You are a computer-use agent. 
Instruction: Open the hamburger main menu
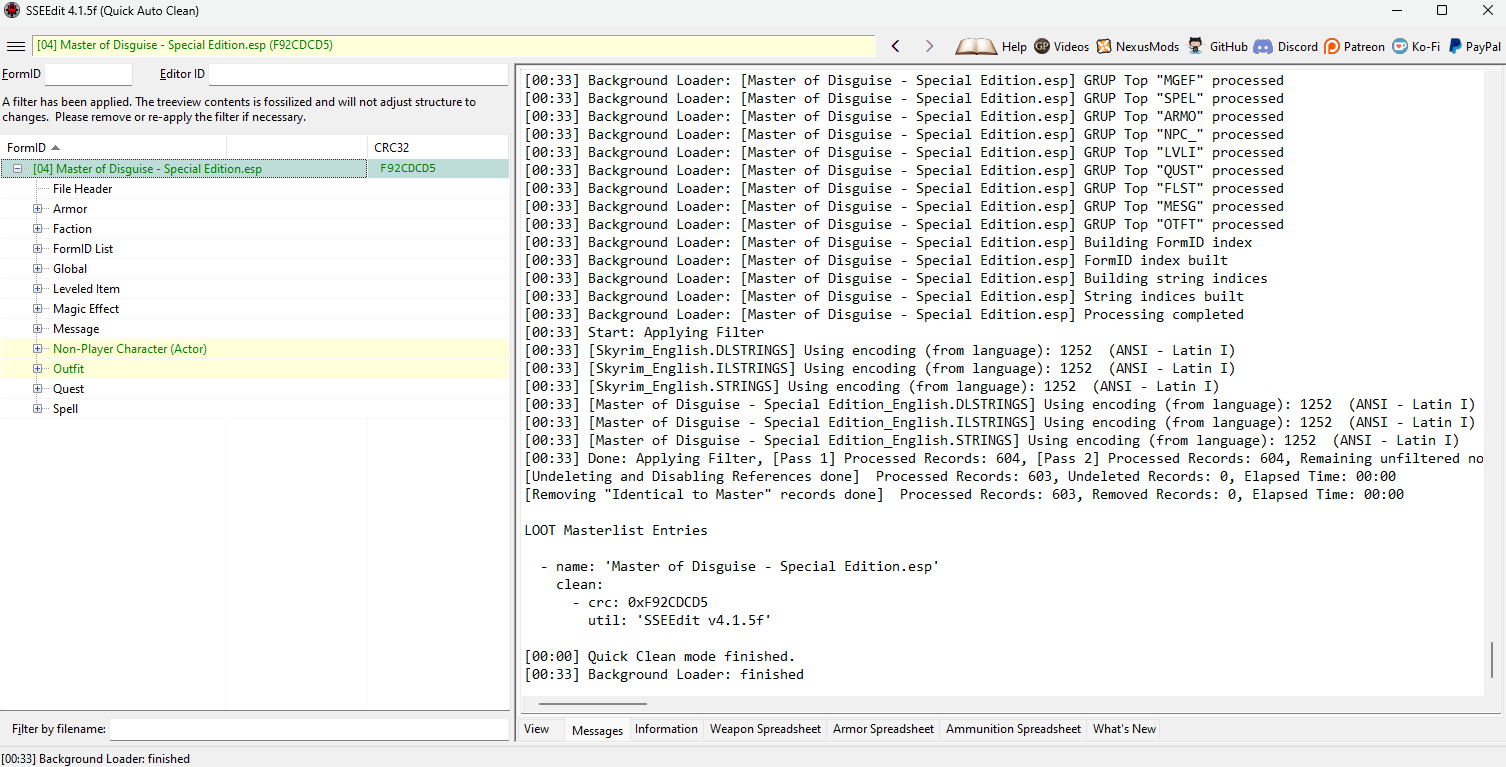pyautogui.click(x=16, y=47)
